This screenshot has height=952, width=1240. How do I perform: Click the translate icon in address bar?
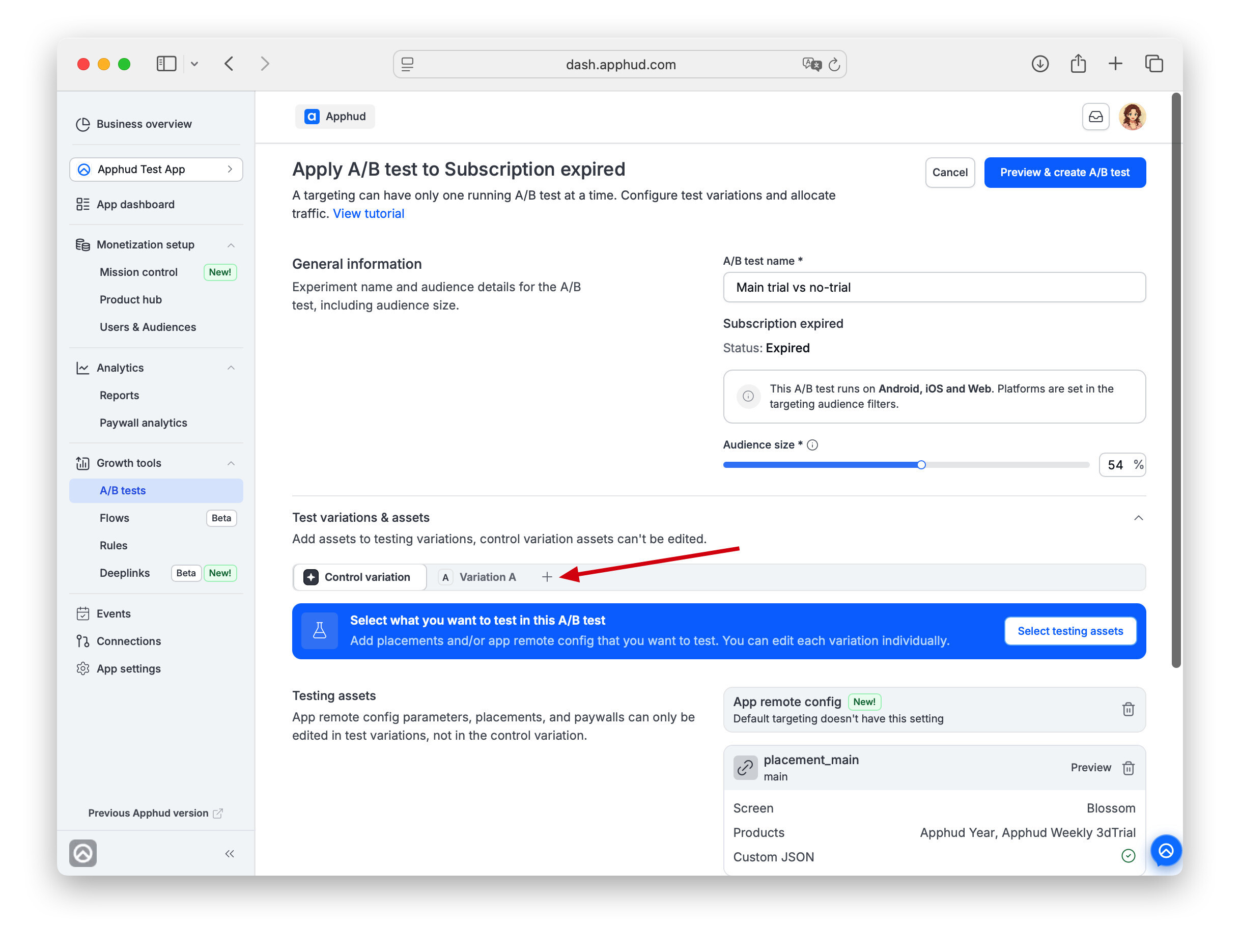[811, 64]
